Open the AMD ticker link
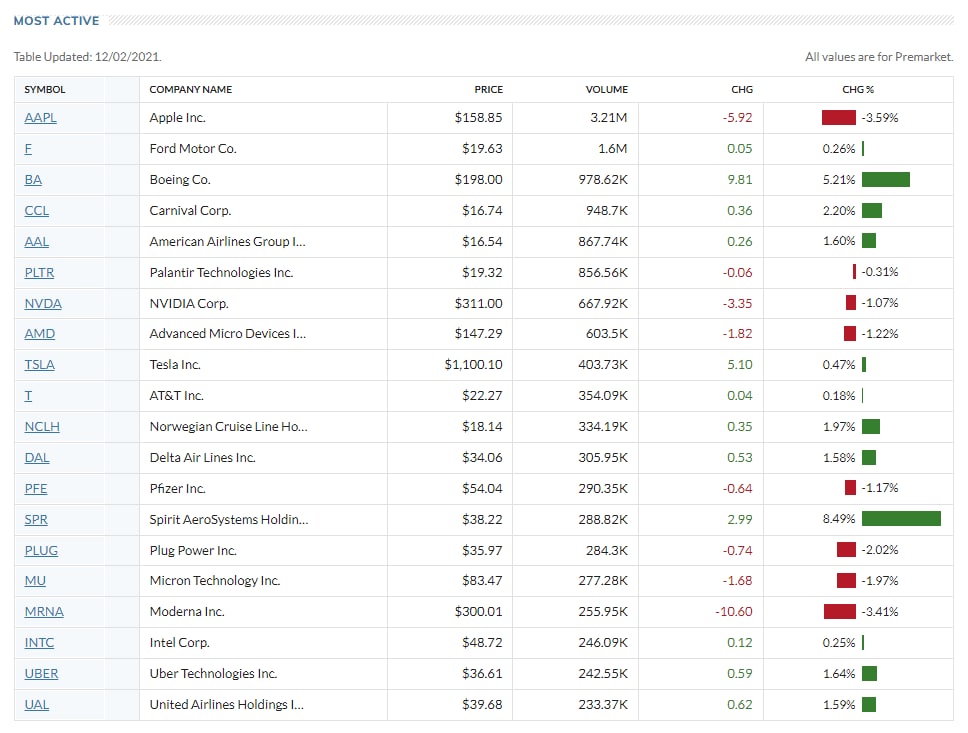The width and height of the screenshot is (968, 733). pos(40,333)
